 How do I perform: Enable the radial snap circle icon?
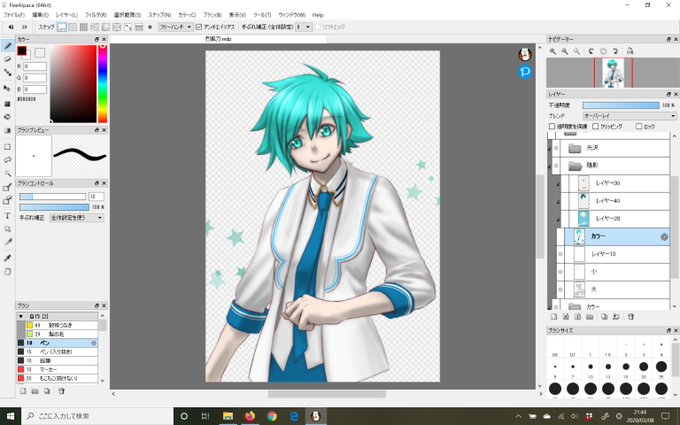click(117, 27)
